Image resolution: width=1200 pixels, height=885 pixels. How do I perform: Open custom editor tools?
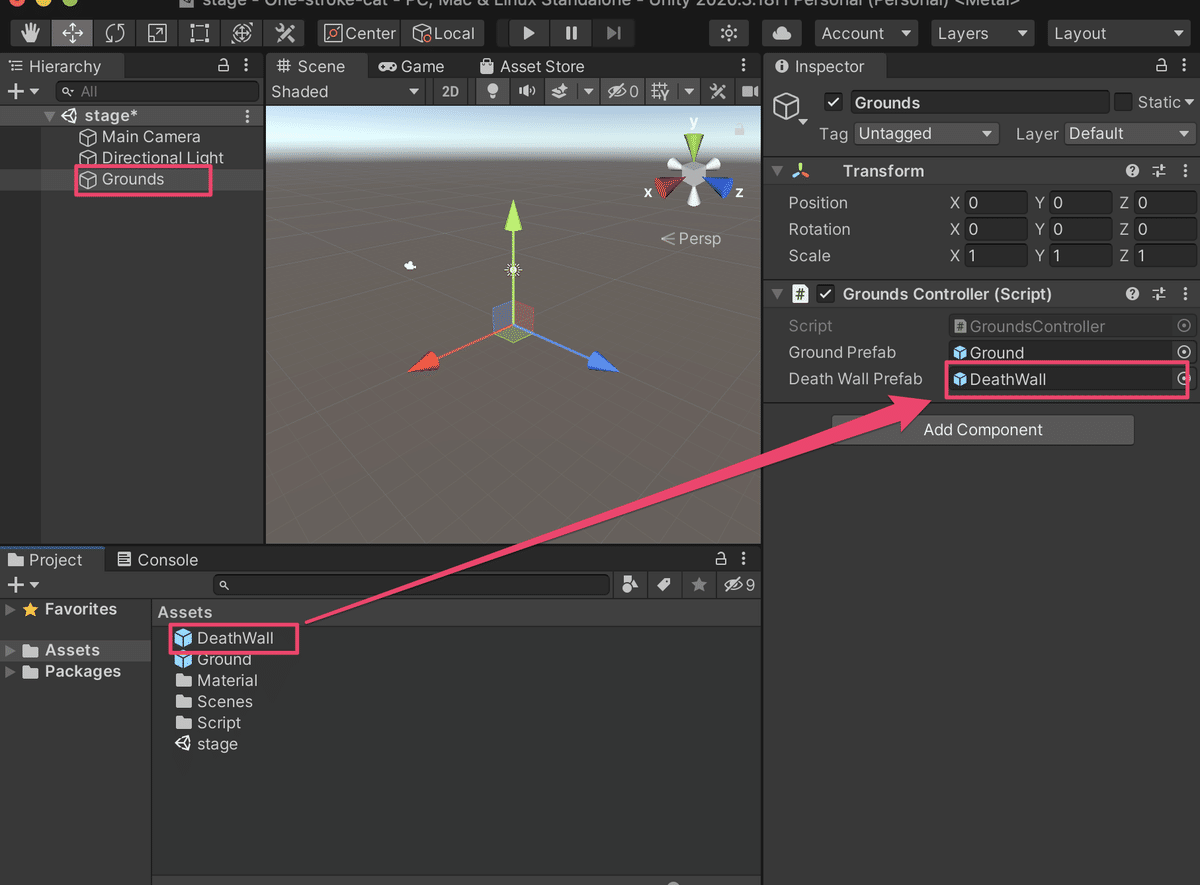point(285,33)
